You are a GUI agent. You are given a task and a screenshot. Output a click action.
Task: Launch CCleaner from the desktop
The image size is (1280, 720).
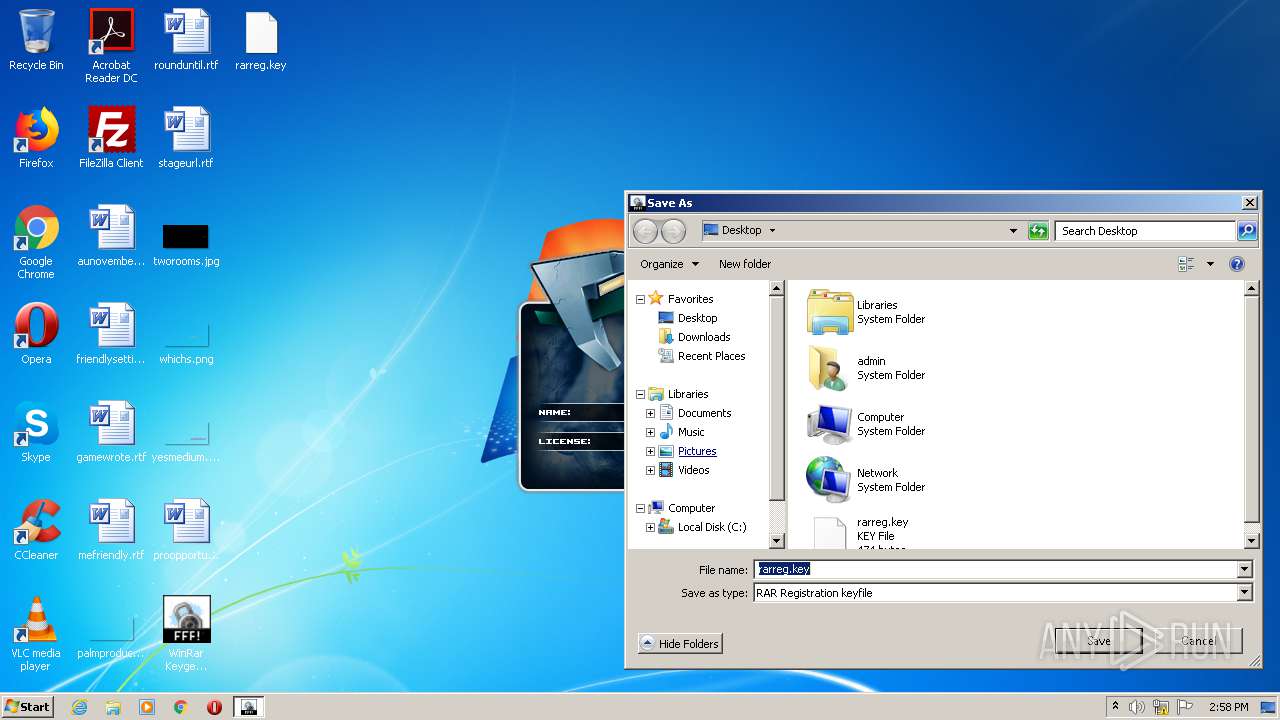36,532
